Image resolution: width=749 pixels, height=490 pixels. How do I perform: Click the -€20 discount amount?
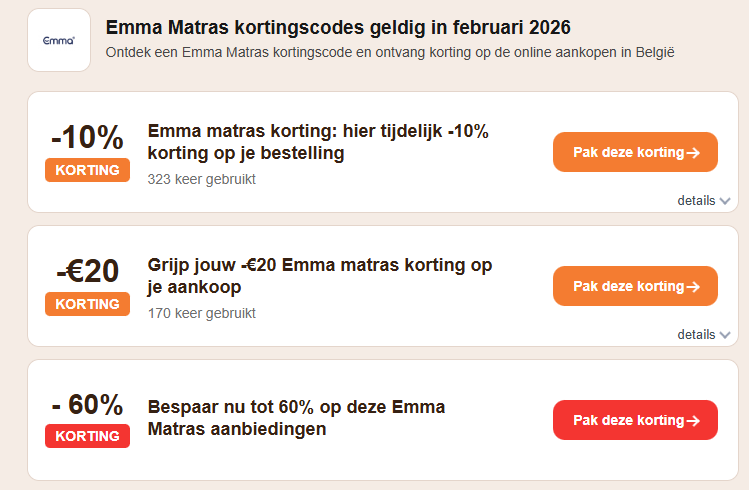87,270
